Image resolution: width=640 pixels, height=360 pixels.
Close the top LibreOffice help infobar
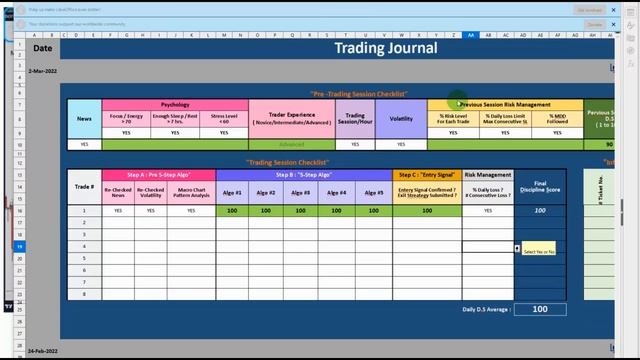click(x=613, y=10)
